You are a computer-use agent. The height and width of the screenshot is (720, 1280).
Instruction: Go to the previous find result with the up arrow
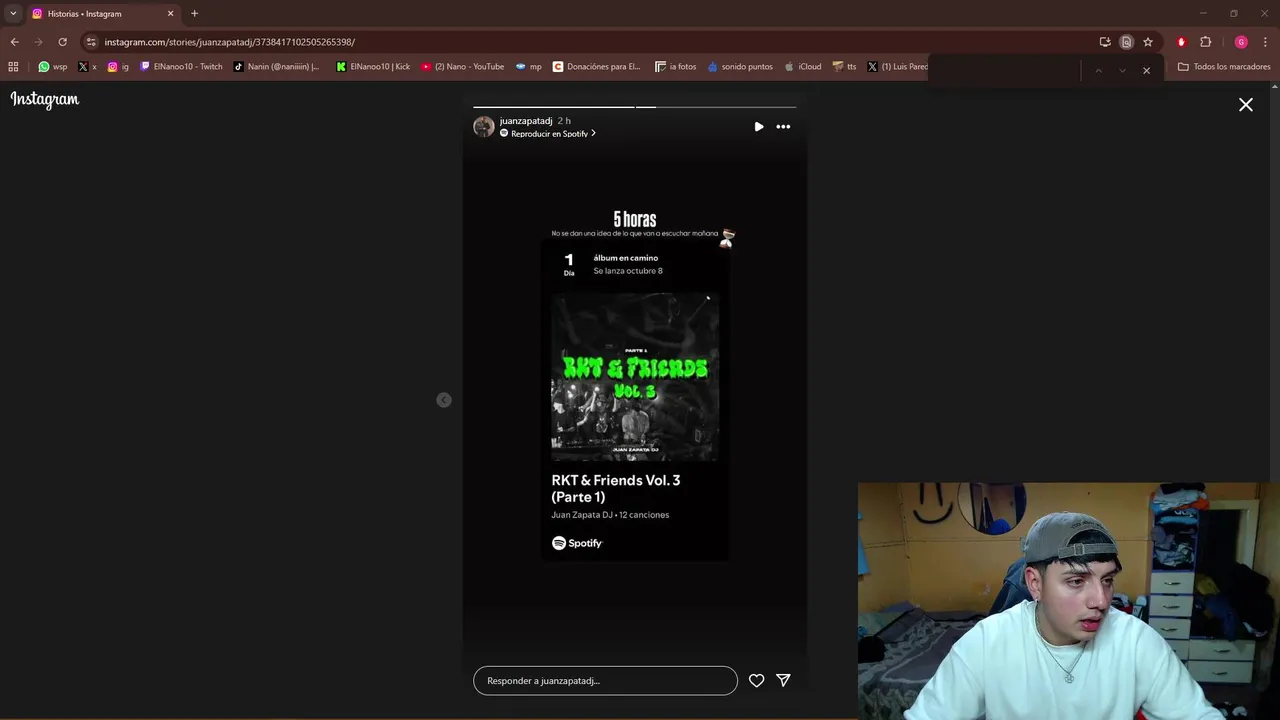pyautogui.click(x=1098, y=70)
